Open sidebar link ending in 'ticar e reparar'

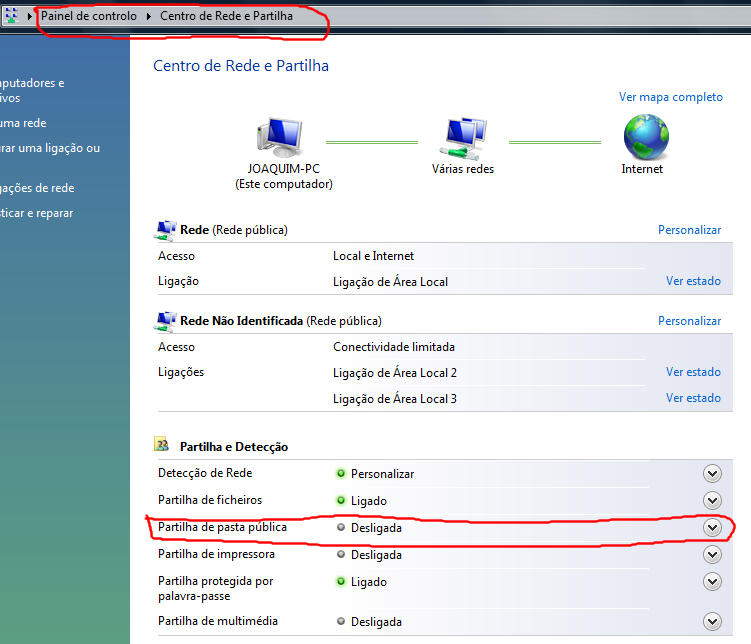point(36,213)
